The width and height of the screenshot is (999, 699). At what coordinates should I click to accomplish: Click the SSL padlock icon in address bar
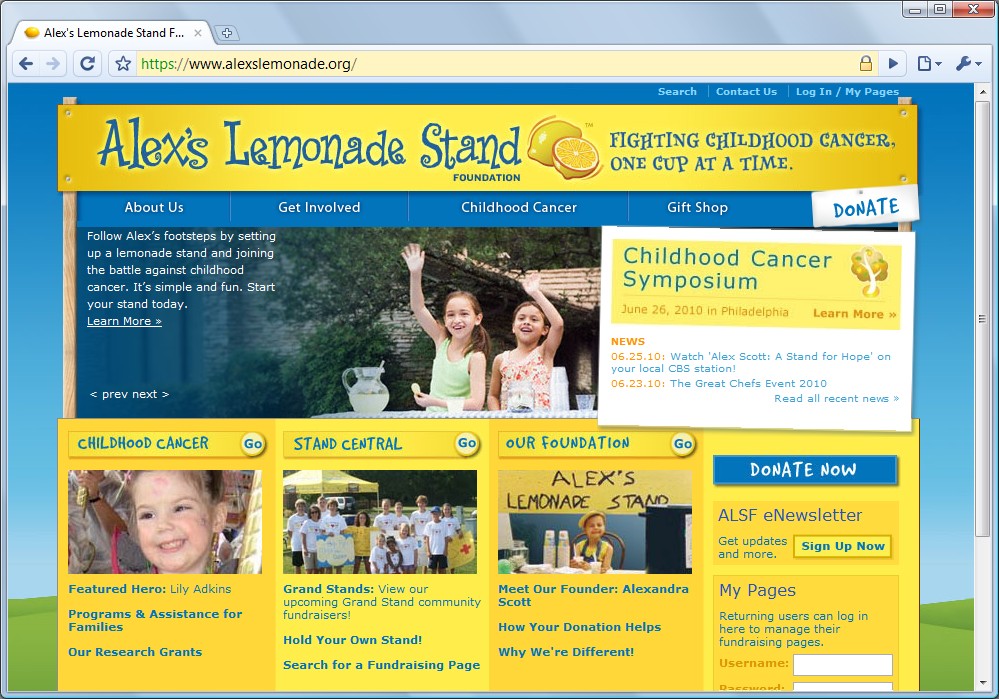[865, 63]
